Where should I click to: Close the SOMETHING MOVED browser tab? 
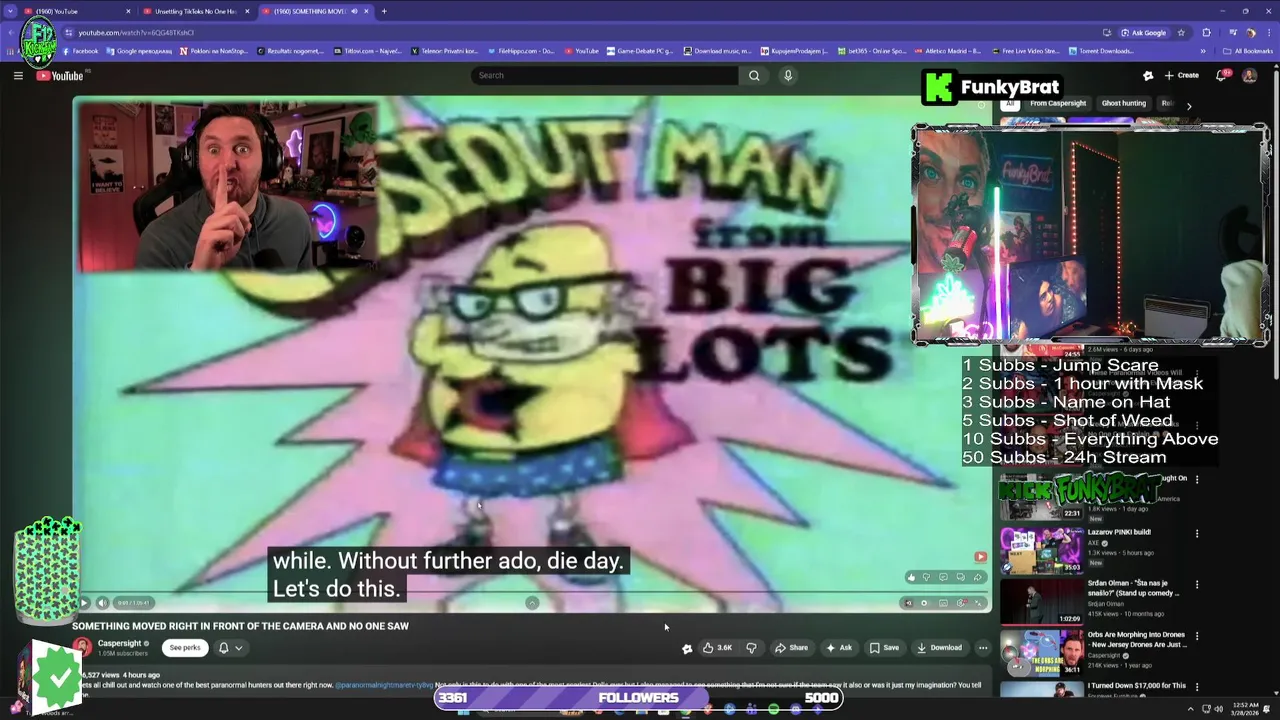coord(367,11)
